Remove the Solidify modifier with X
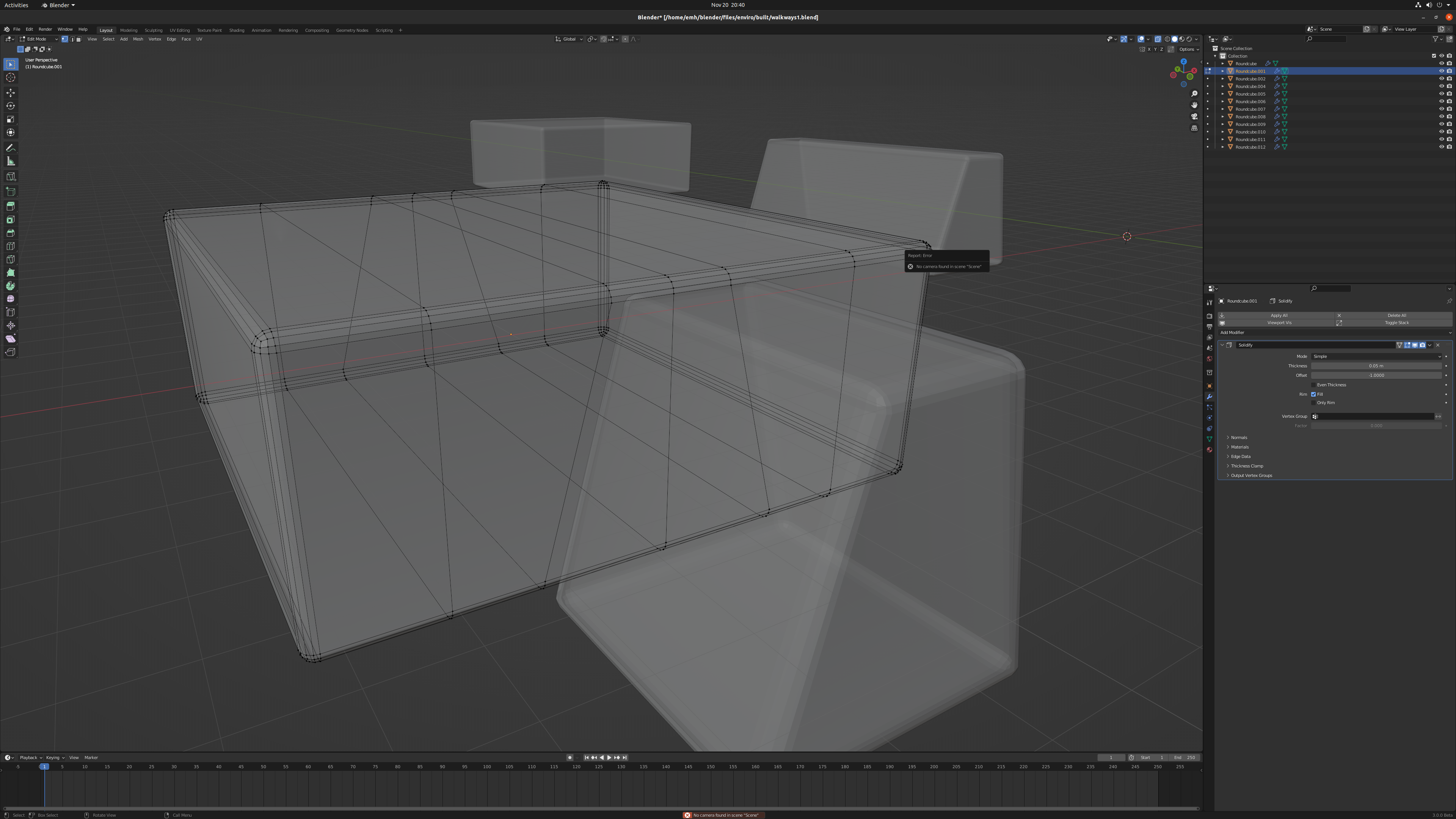This screenshot has height=819, width=1456. coord(1438,345)
